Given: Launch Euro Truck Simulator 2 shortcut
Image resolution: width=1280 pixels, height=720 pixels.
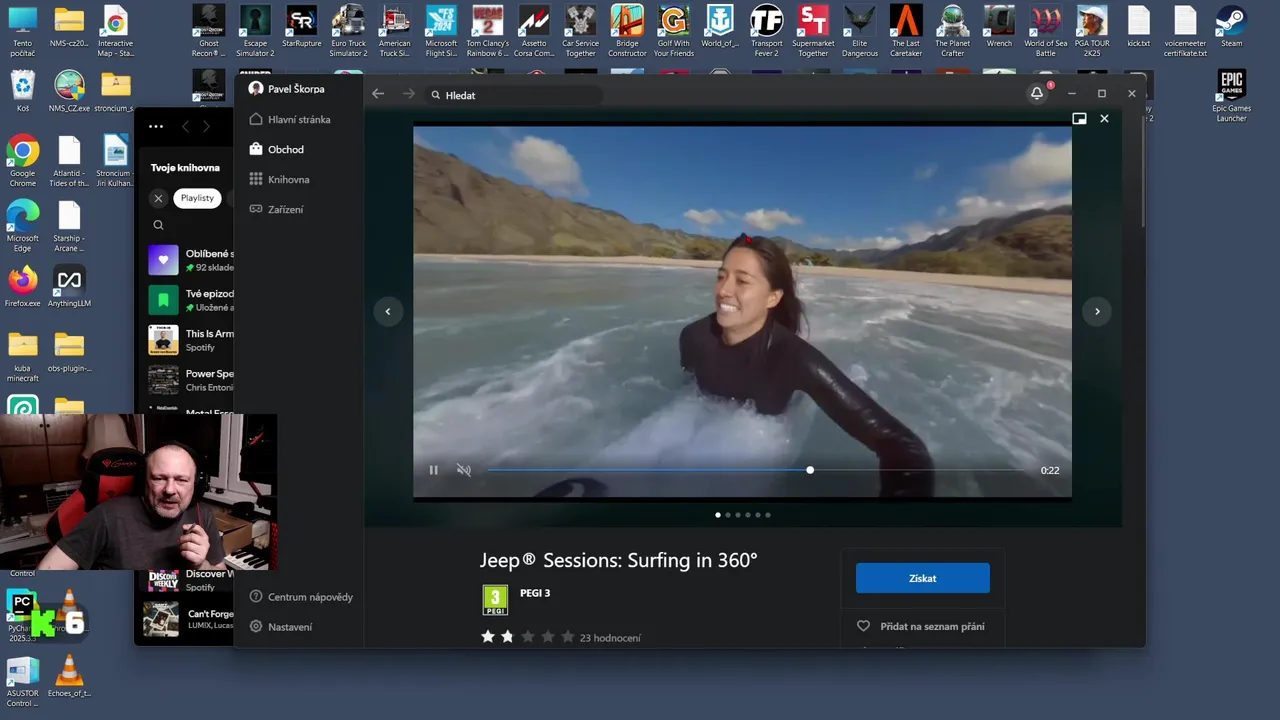Looking at the screenshot, I should pyautogui.click(x=349, y=31).
